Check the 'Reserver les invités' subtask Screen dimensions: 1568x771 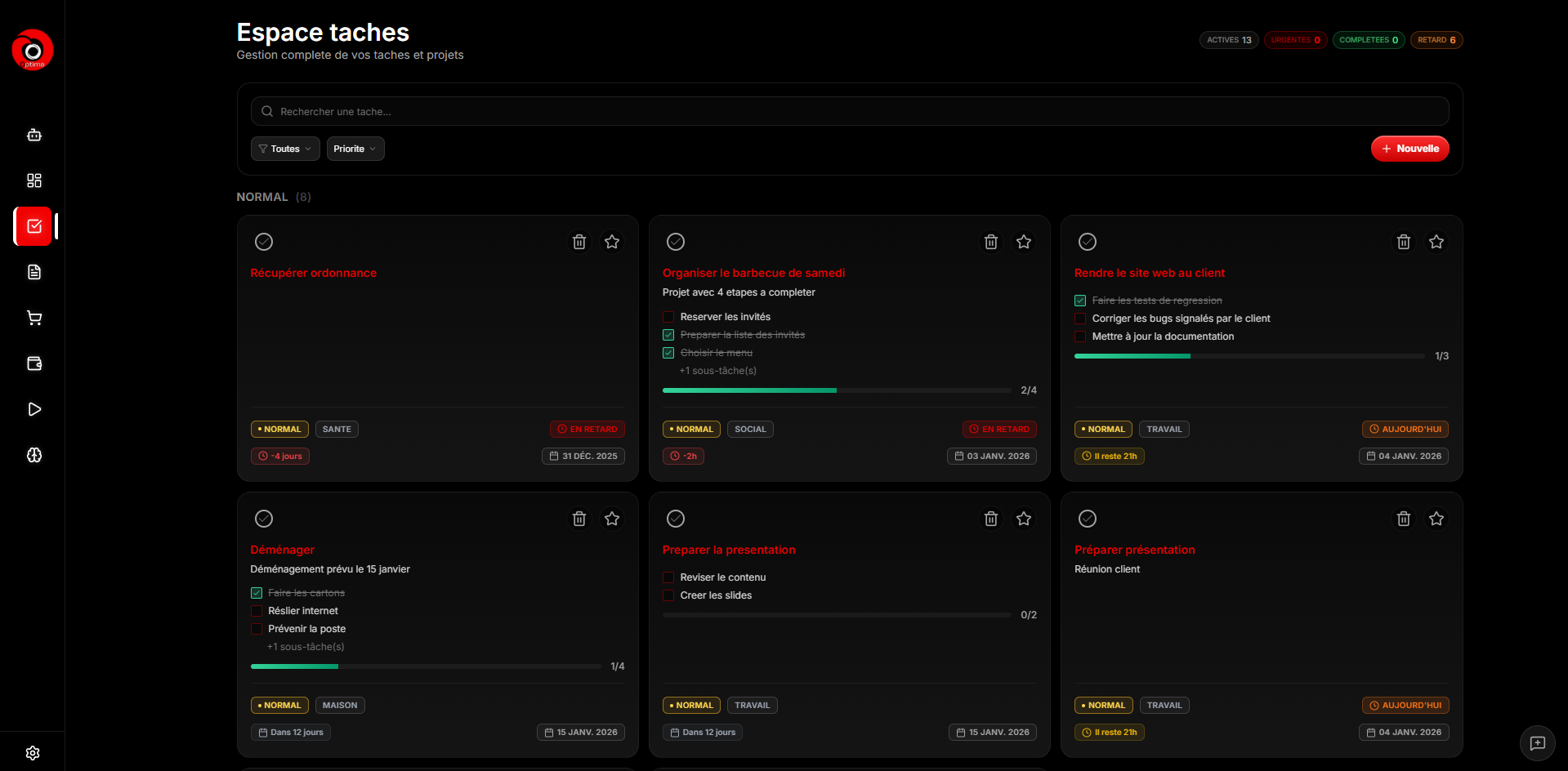pos(668,317)
